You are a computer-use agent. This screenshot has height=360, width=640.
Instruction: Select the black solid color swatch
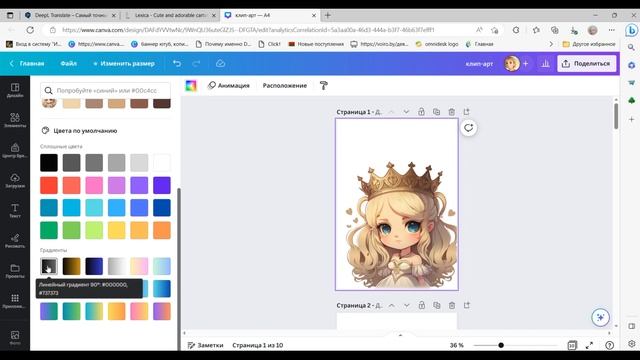coord(49,162)
